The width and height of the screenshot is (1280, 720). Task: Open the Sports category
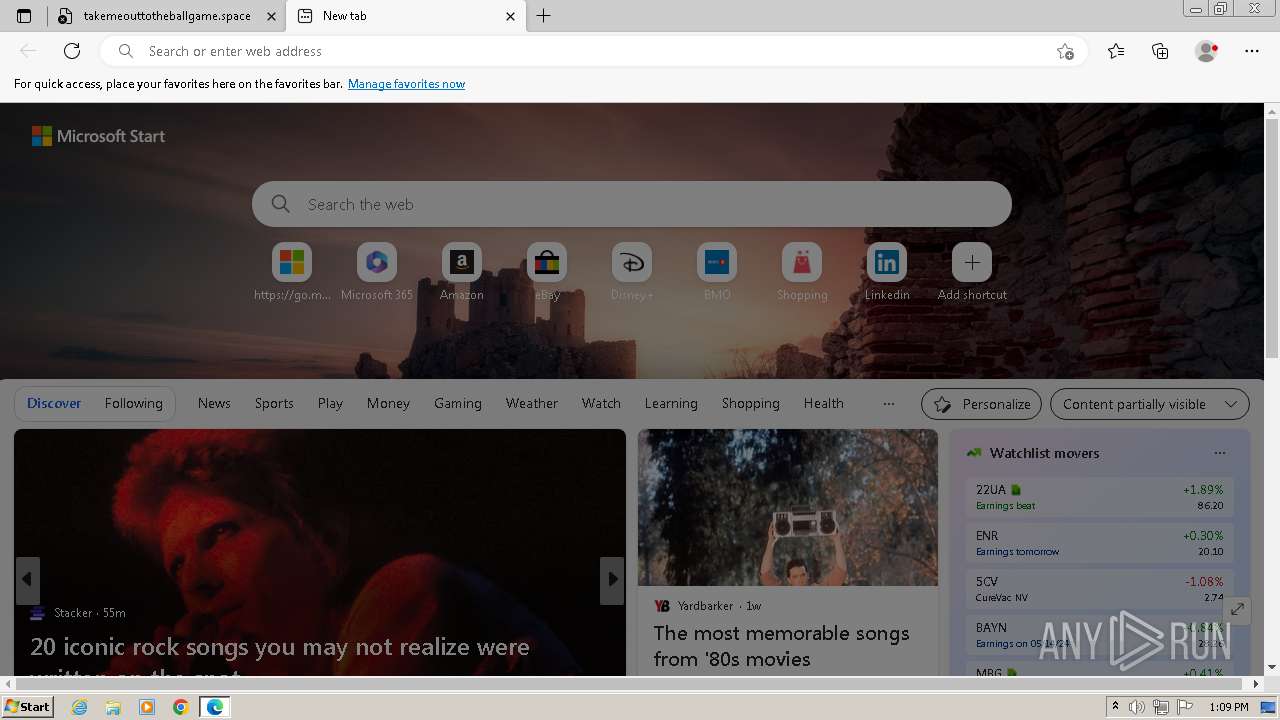(x=274, y=403)
